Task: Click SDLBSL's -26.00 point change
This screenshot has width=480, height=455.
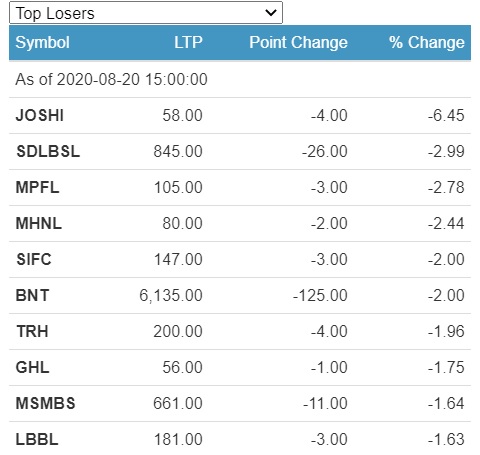Action: click(x=324, y=151)
